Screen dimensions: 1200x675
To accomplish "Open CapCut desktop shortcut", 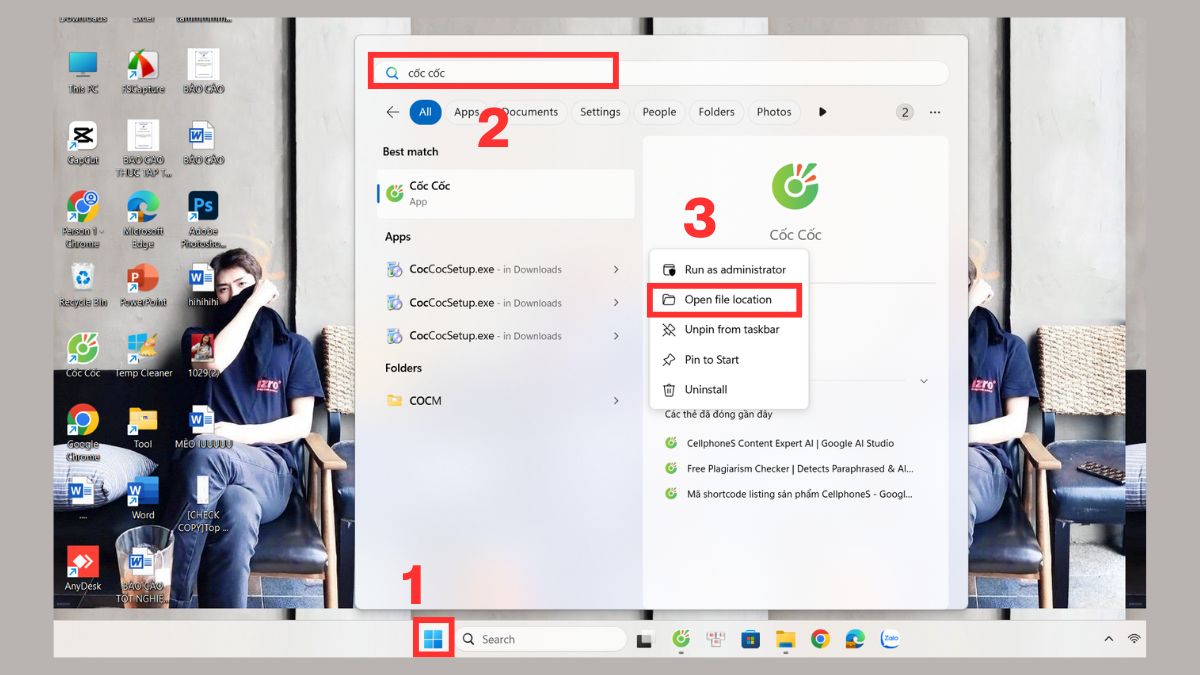I will click(82, 144).
